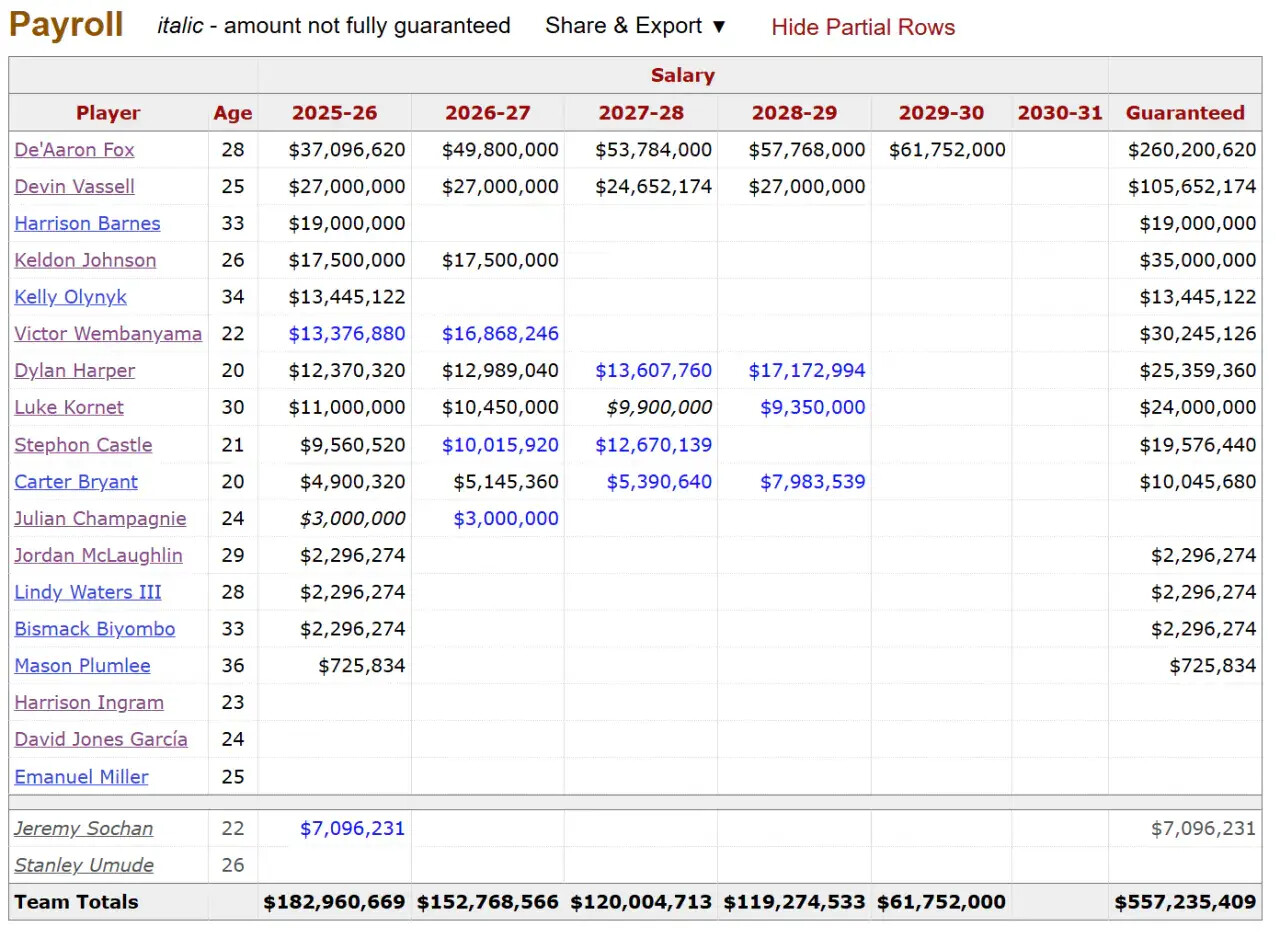Open Mason Plumlee's player page
Viewport: 1280px width, 938px height.
82,666
